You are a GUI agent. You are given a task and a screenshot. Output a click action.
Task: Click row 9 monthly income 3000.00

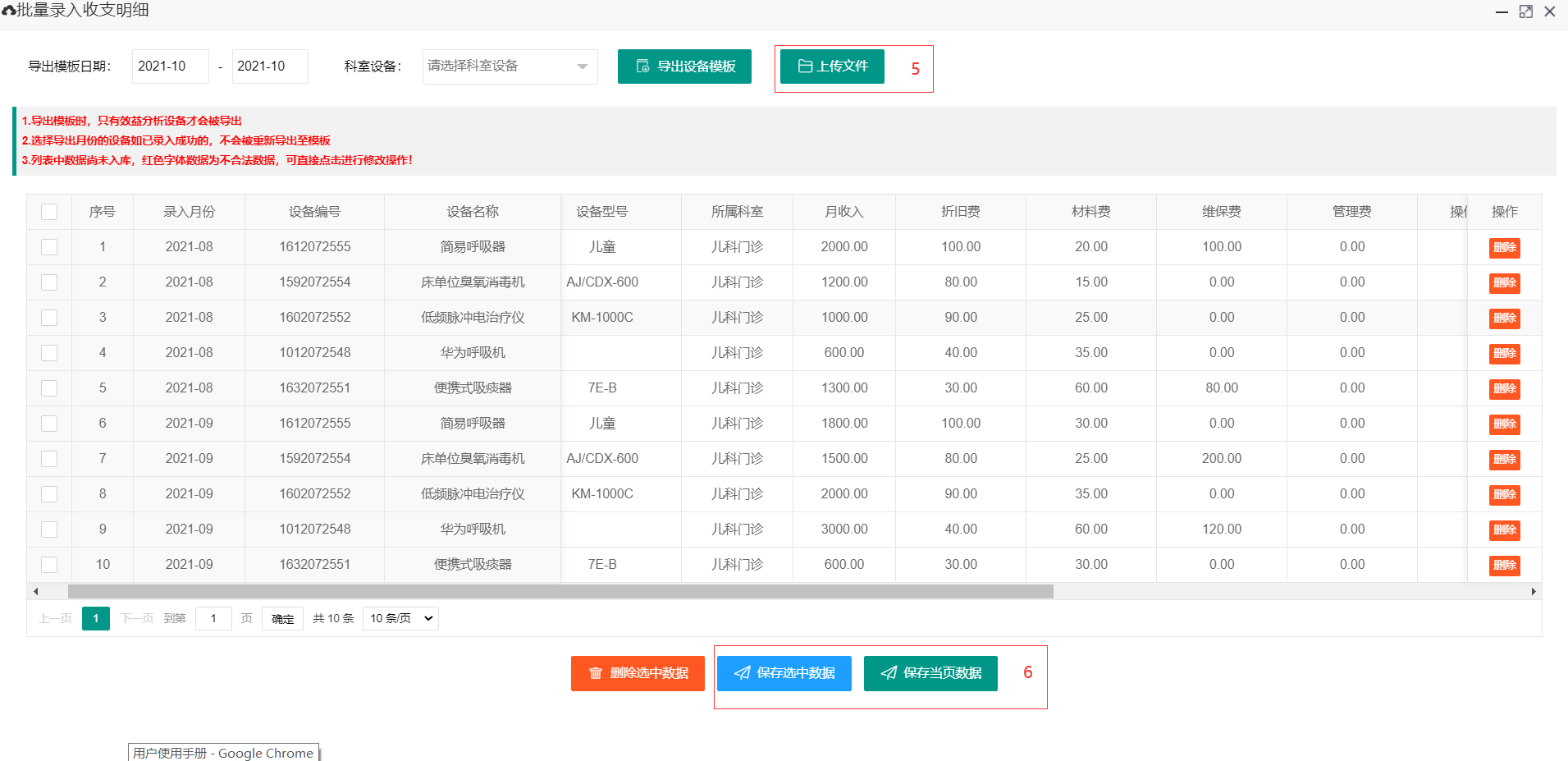(844, 529)
